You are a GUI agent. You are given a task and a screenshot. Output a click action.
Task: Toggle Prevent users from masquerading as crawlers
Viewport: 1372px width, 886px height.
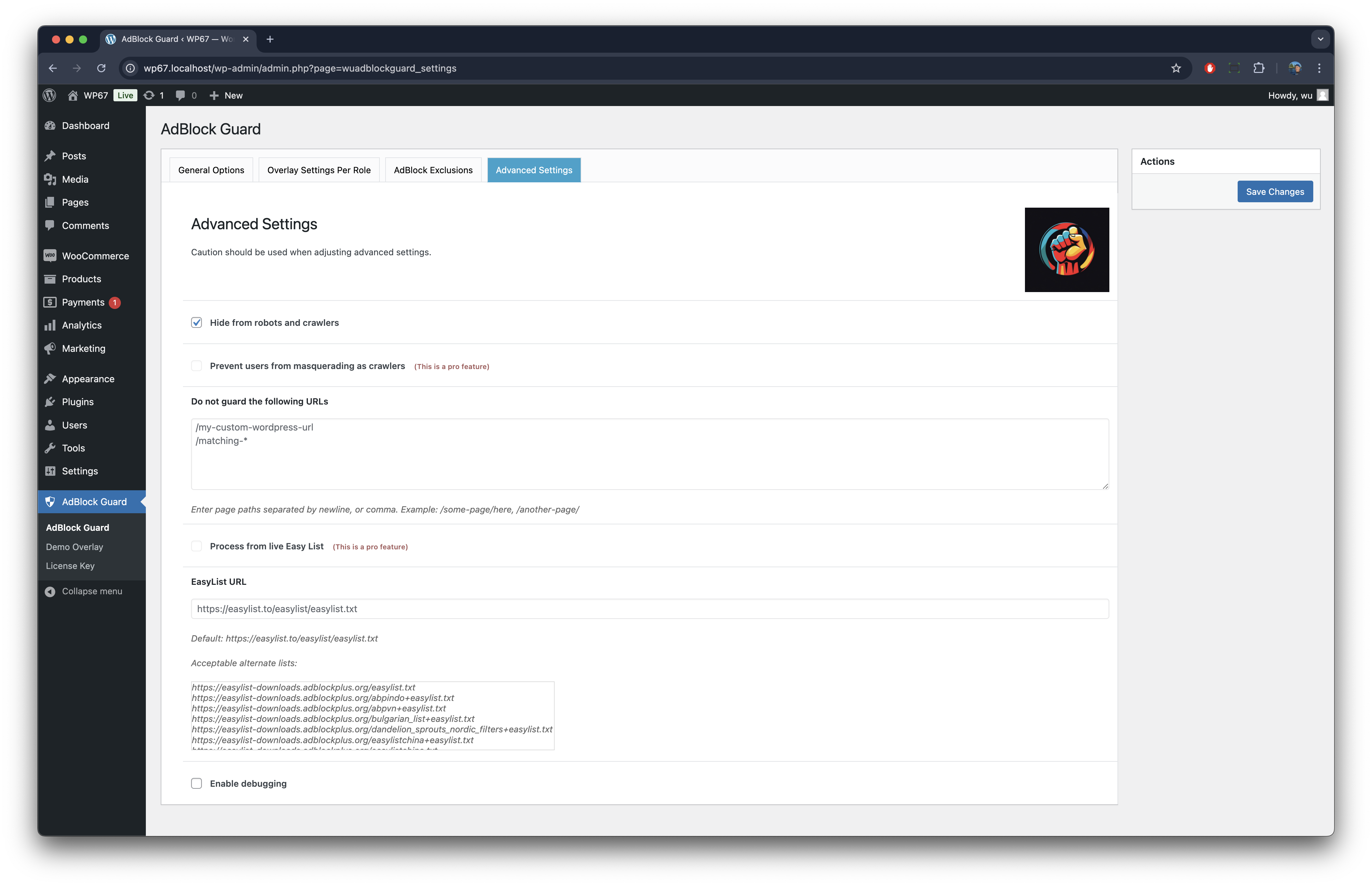197,366
